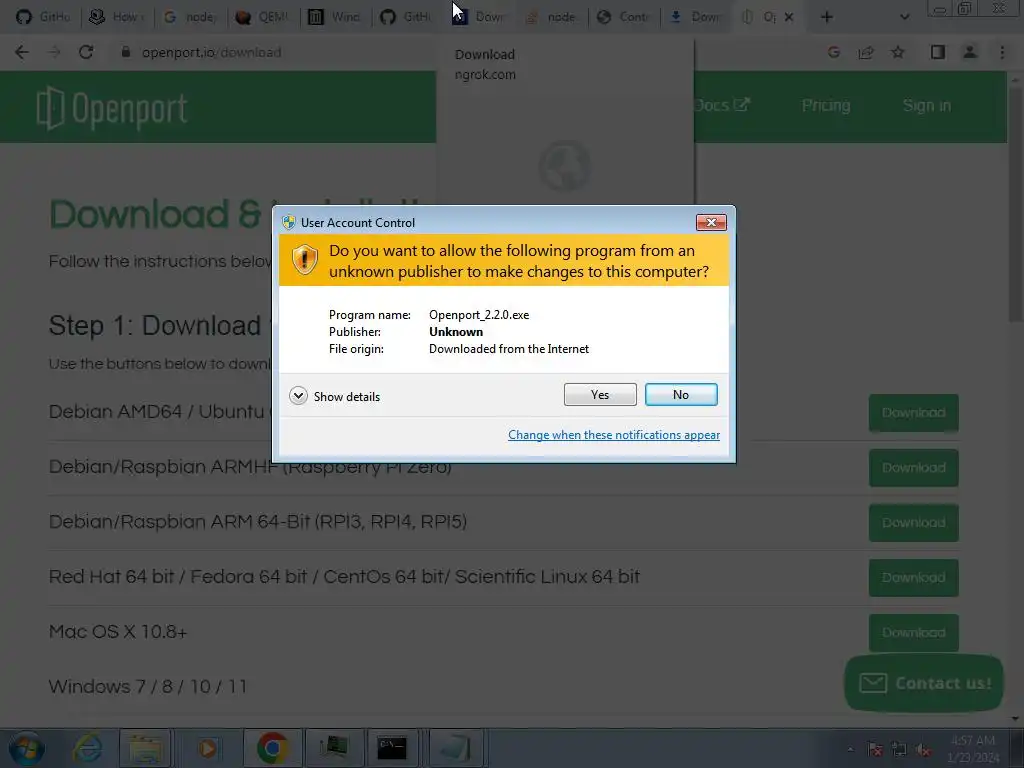
Task: Click 'Mac OS X 10.8+' row text
Action: (x=118, y=632)
